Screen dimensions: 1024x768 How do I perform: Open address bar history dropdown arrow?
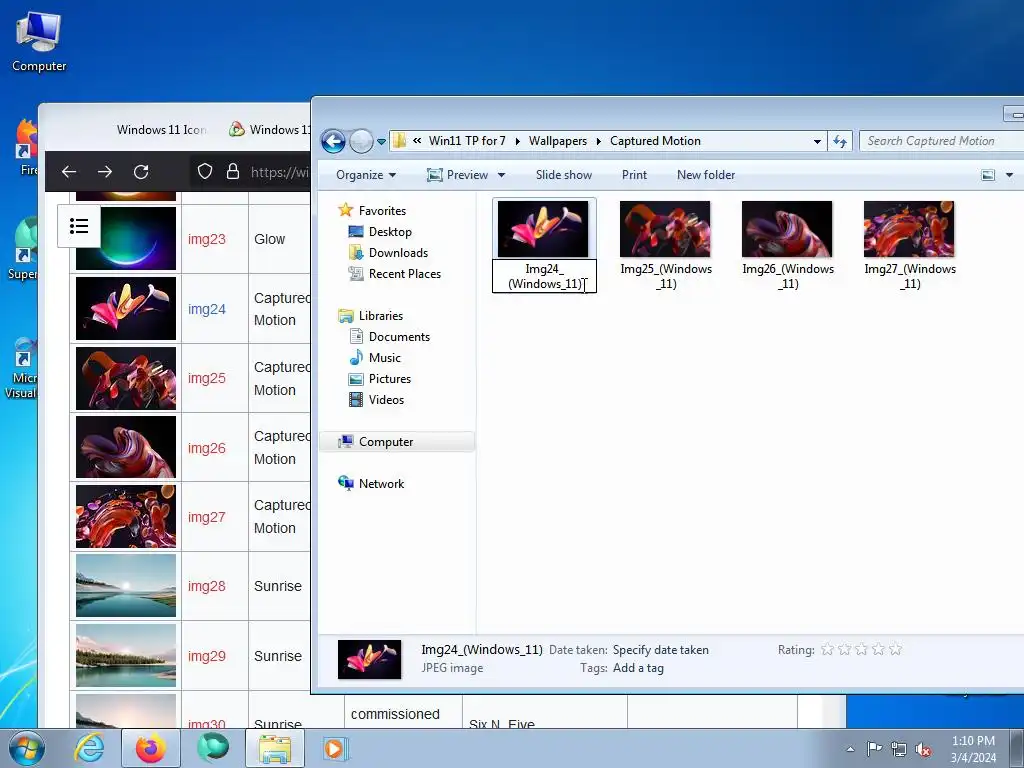817,142
